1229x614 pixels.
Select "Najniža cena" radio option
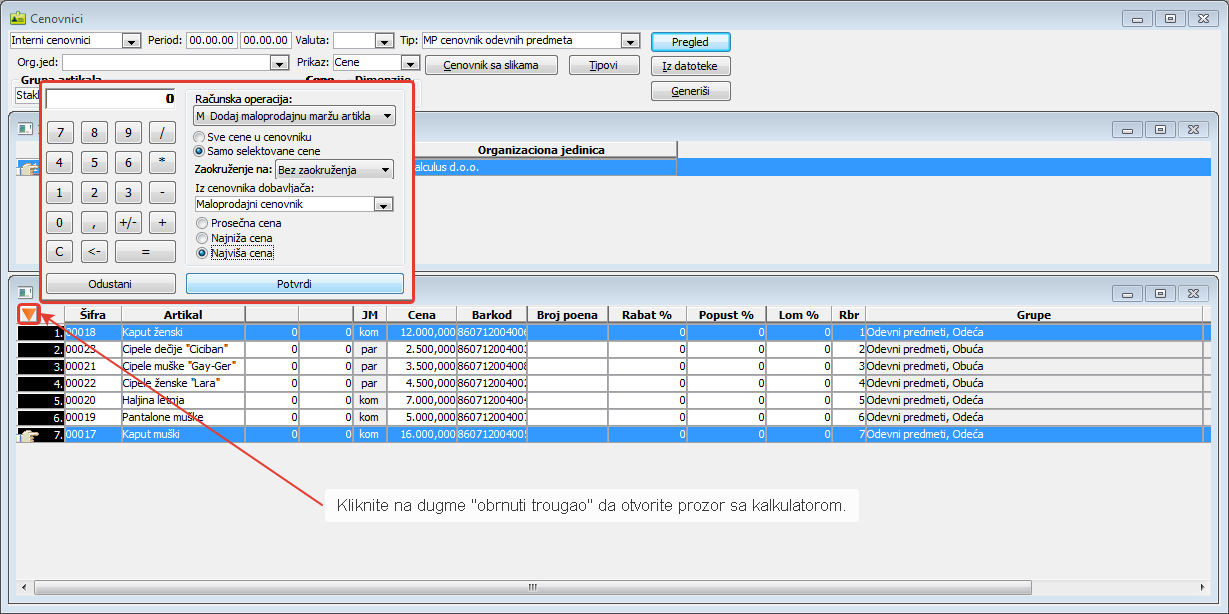[203, 238]
